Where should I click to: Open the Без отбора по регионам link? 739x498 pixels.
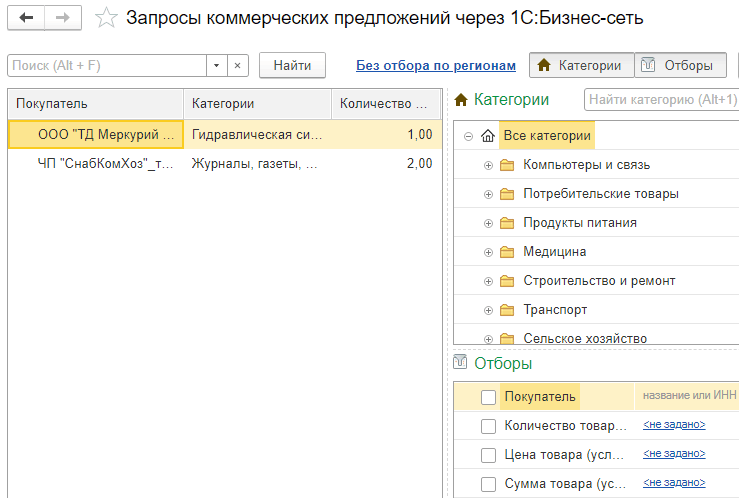(436, 66)
